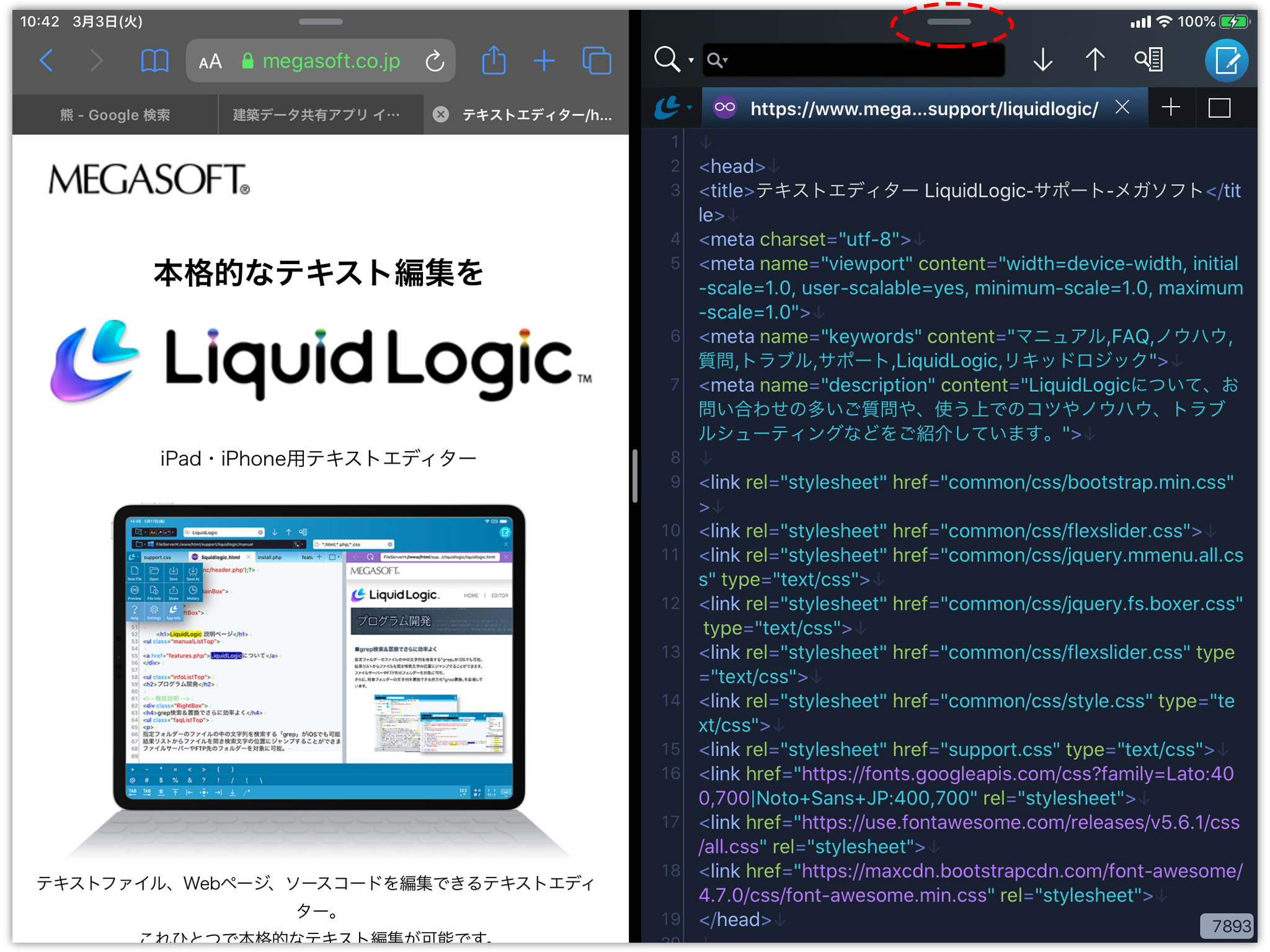Toggle the preview glasses icon on tab

[725, 108]
